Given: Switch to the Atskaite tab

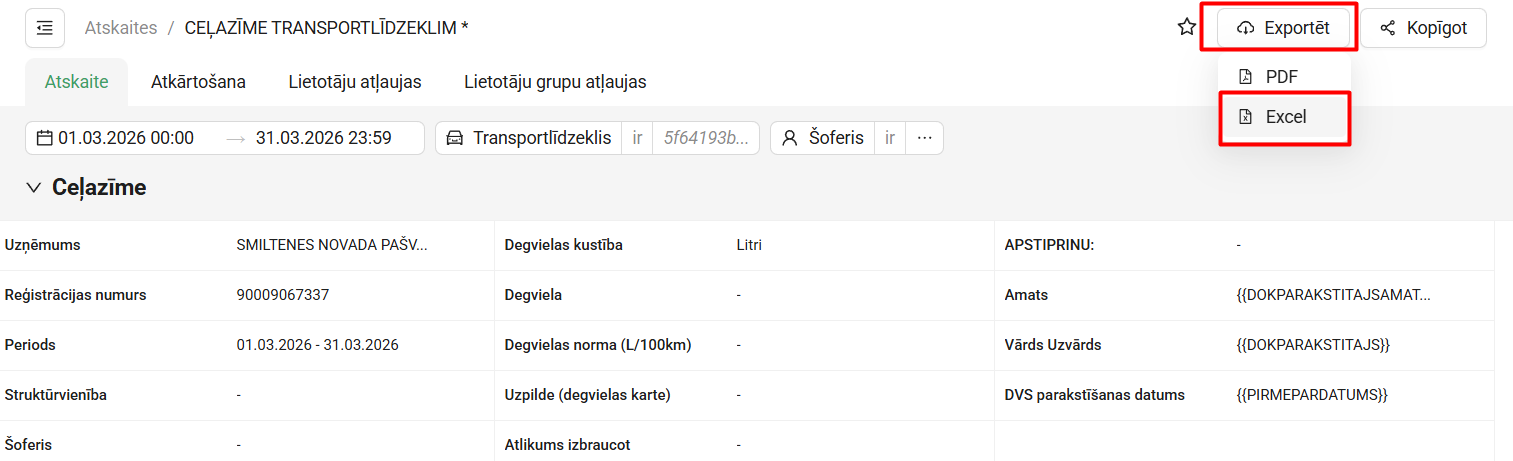Looking at the screenshot, I should pos(77,82).
